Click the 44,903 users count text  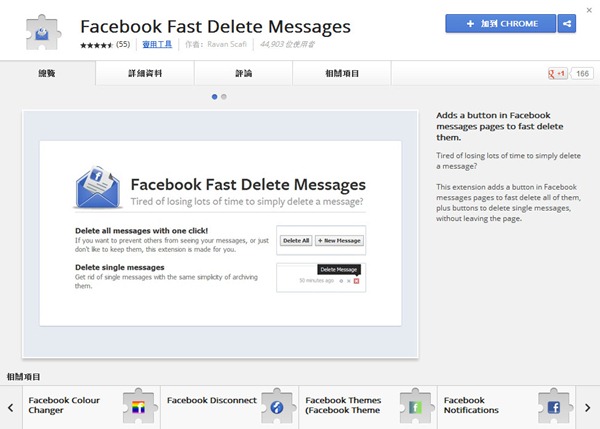[x=287, y=44]
